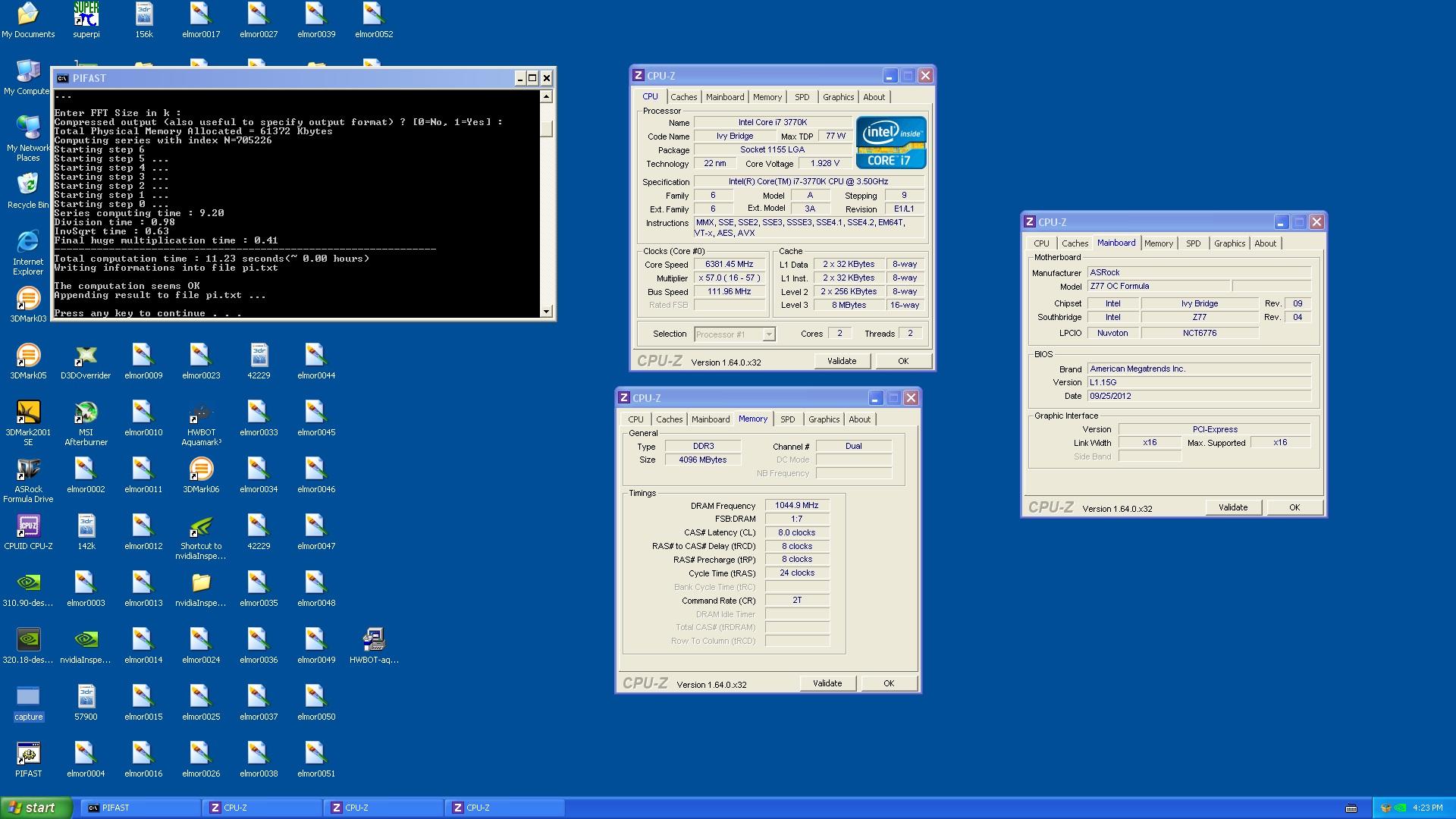This screenshot has width=1456, height=819.
Task: Click the PIFAST console scroll up arrow
Action: [546, 96]
